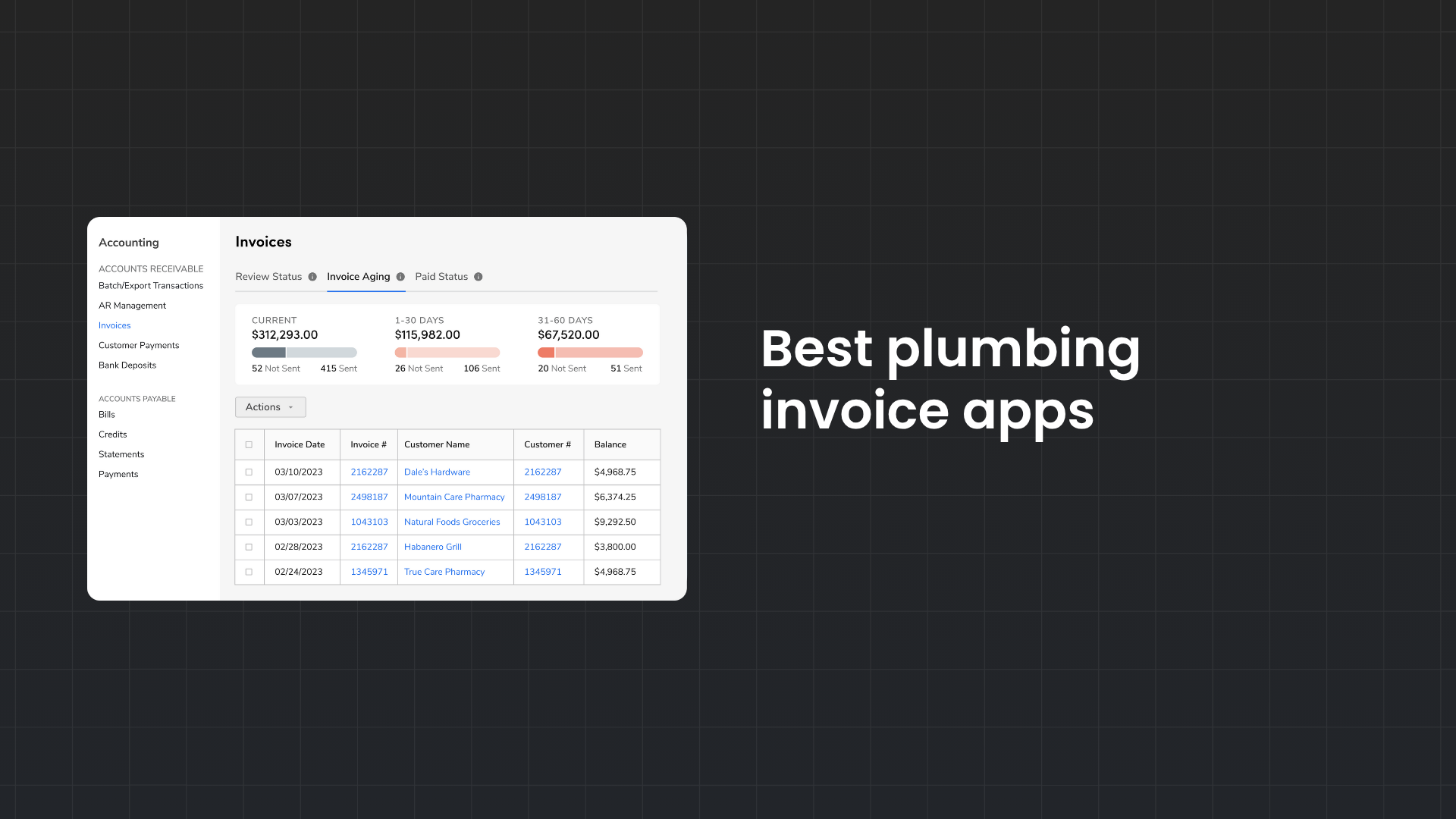The image size is (1456, 819).
Task: Click the Paid Status info icon
Action: 479,277
